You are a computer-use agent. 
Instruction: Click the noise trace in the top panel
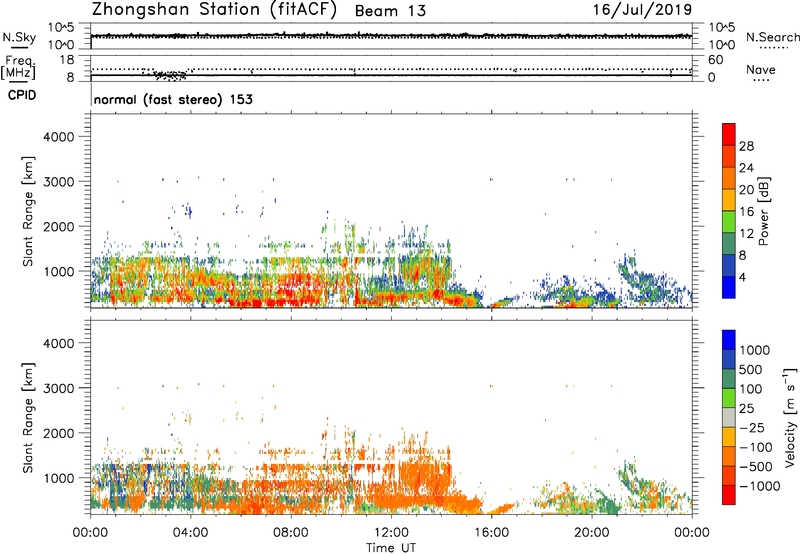coord(391,36)
